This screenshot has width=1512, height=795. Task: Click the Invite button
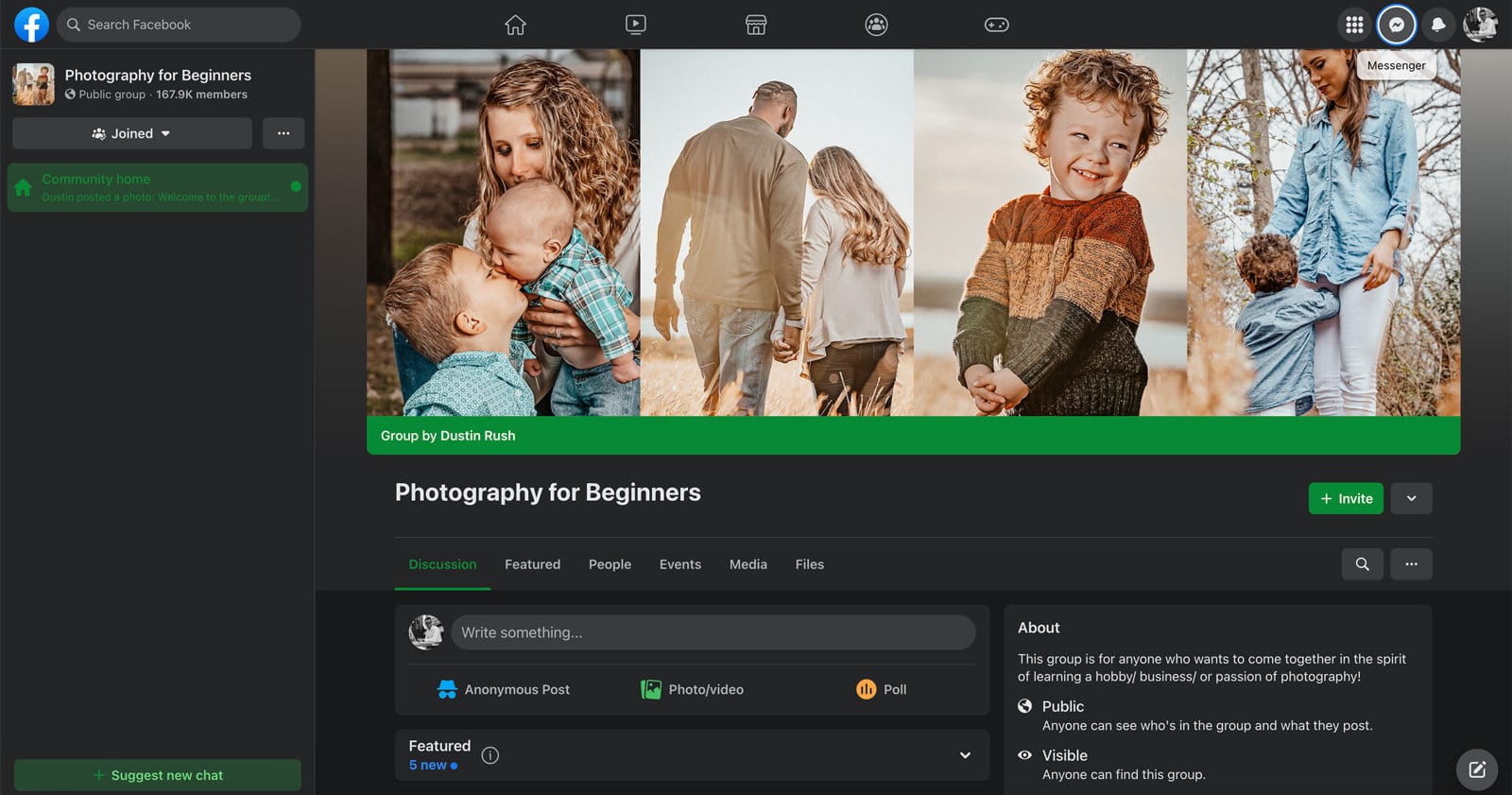[x=1346, y=498]
